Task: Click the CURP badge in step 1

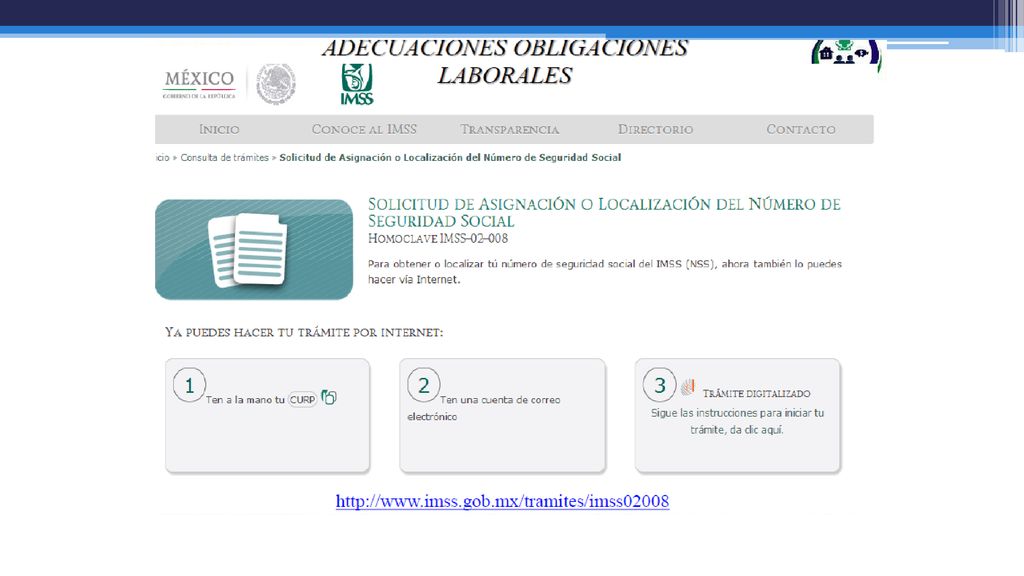Action: click(x=302, y=400)
